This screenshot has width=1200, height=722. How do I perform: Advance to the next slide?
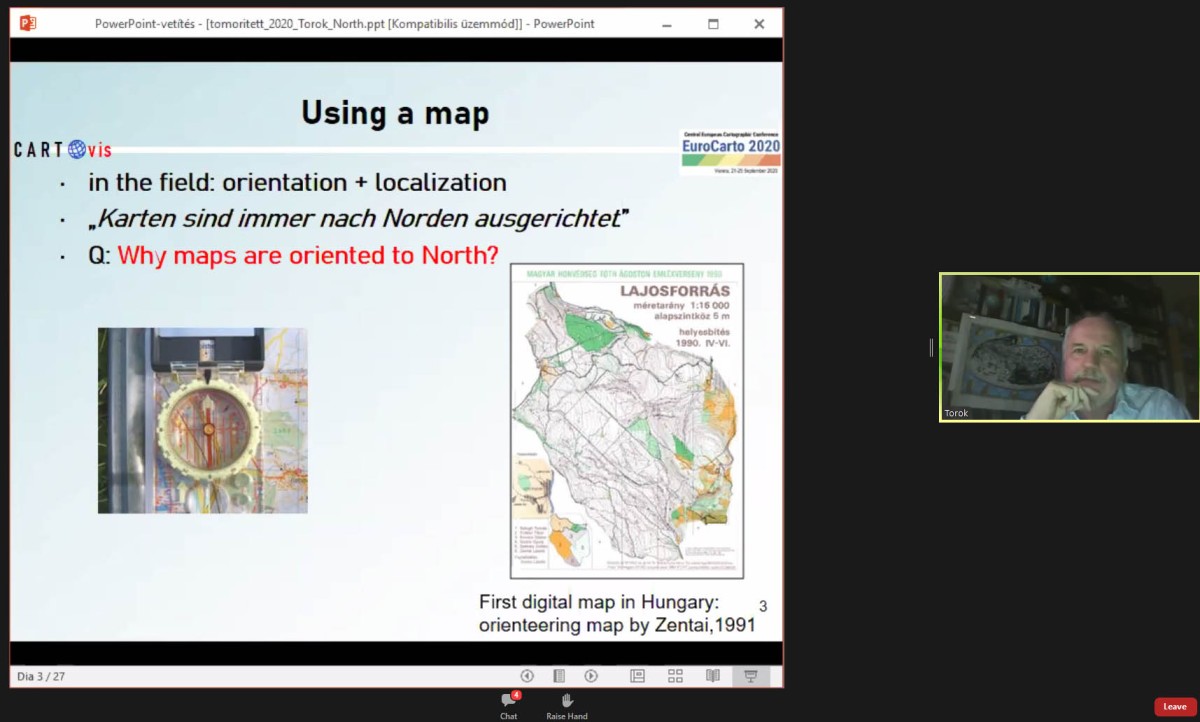click(591, 676)
